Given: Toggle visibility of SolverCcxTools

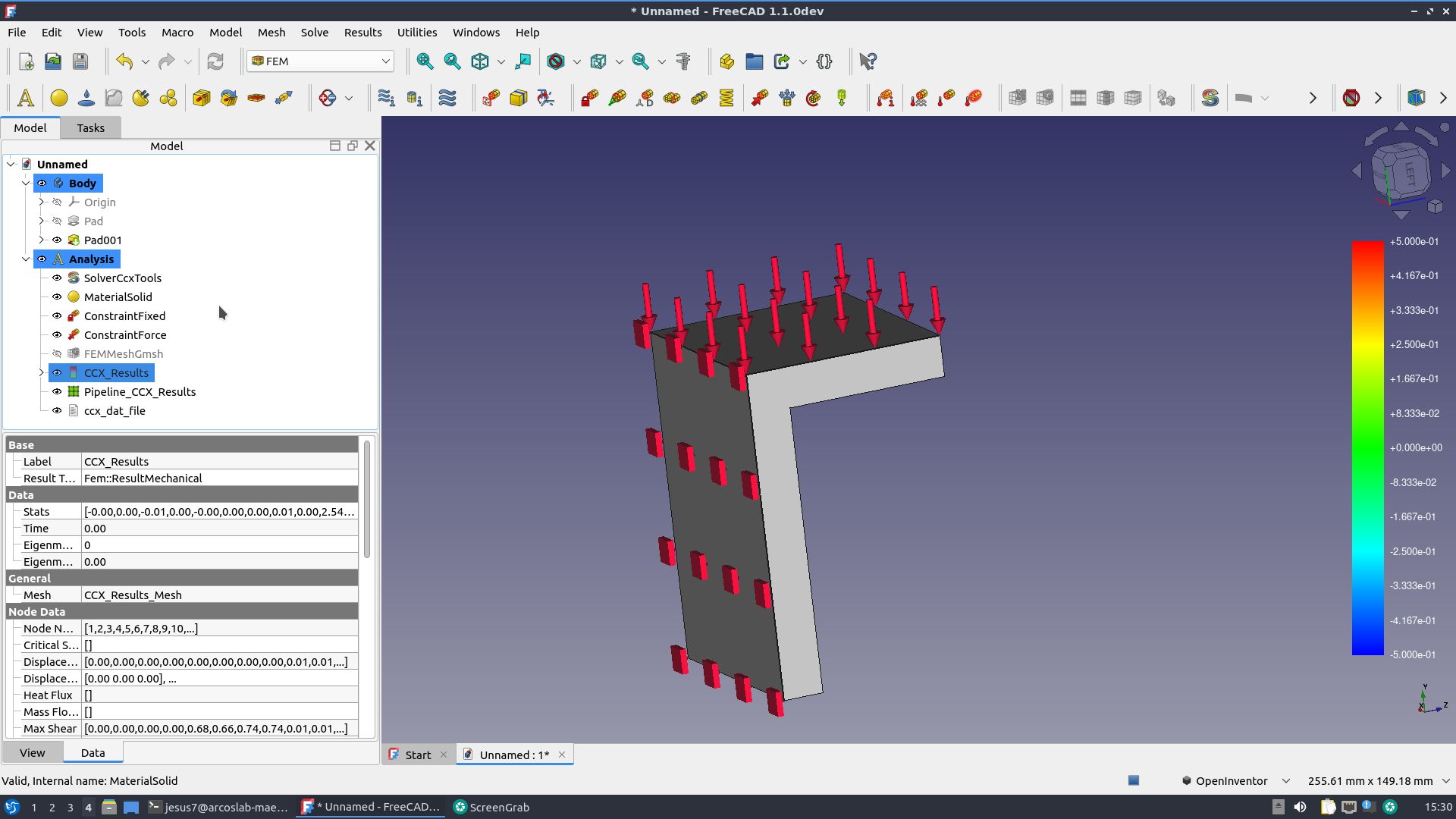Looking at the screenshot, I should (57, 278).
